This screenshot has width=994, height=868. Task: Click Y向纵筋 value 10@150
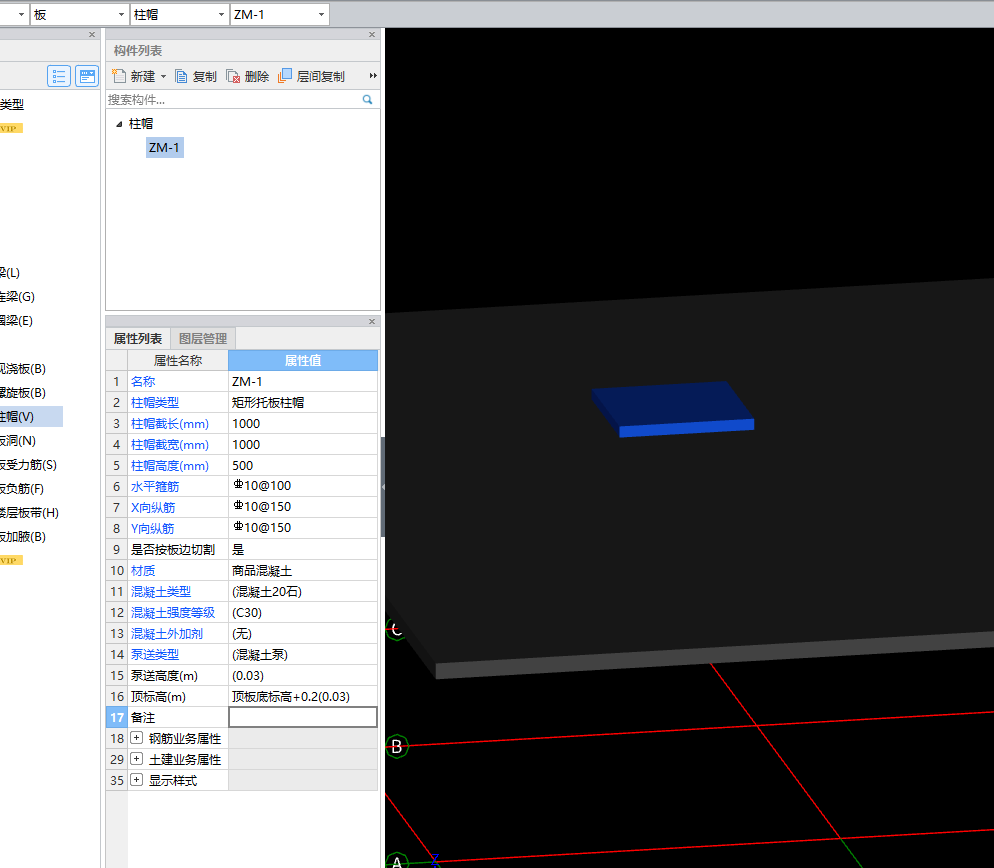[303, 528]
